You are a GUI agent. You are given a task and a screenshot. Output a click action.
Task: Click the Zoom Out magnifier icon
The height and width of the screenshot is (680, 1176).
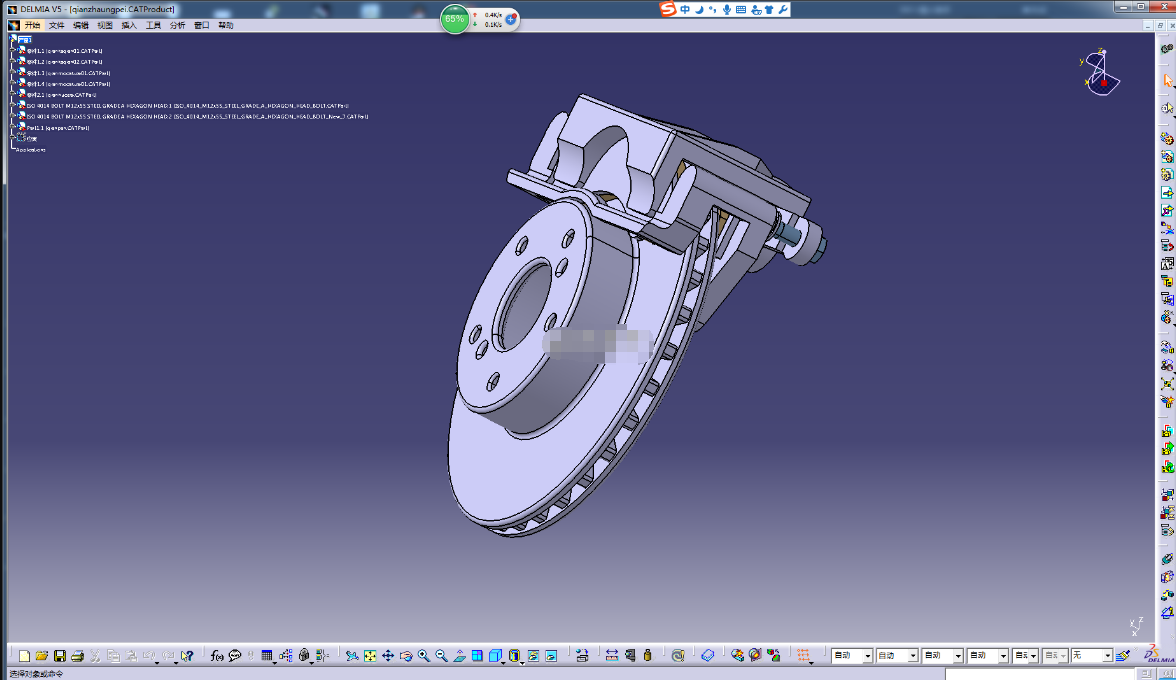442,656
